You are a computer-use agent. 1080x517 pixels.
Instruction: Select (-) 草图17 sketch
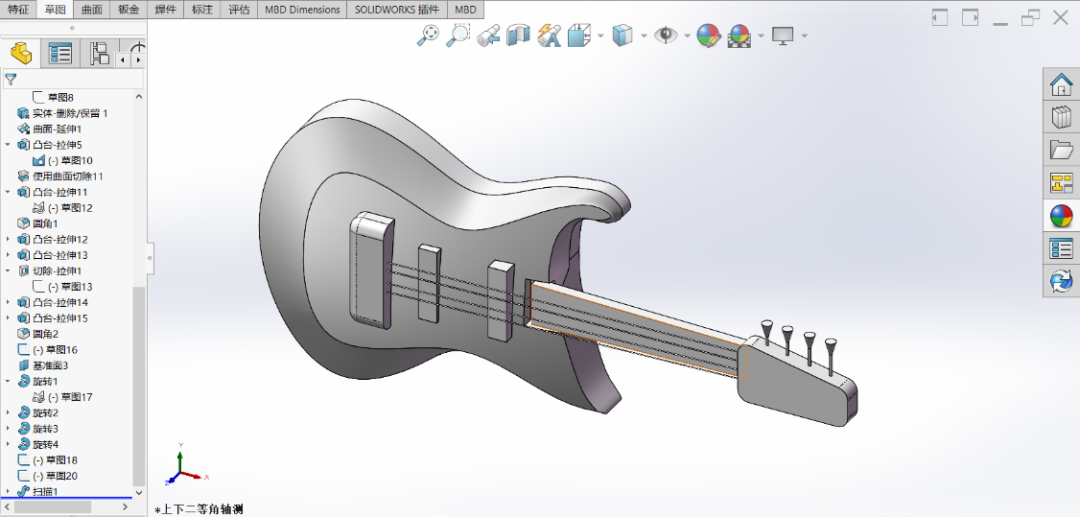pos(62,397)
